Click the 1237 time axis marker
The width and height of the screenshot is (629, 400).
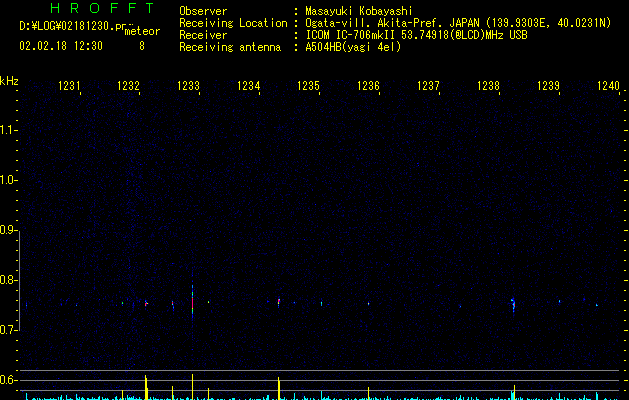point(428,86)
